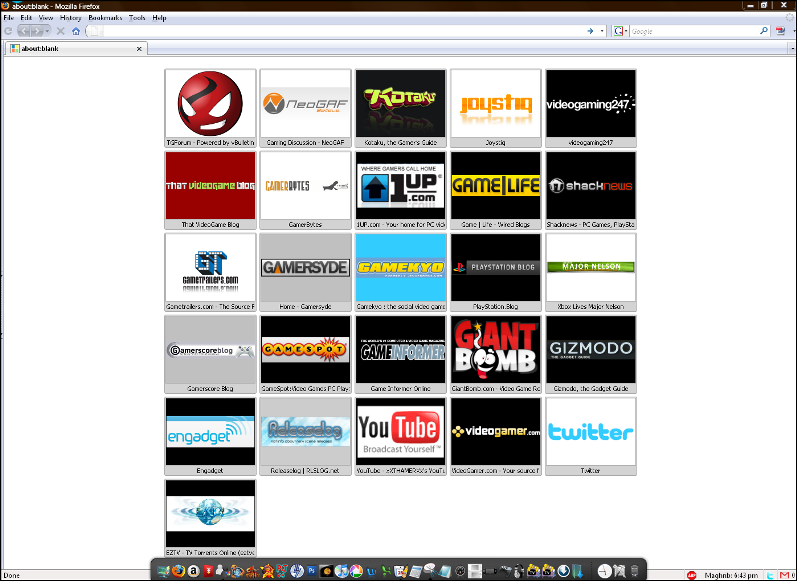Image resolution: width=797 pixels, height=581 pixels.
Task: Open the History menu
Action: coord(71,18)
